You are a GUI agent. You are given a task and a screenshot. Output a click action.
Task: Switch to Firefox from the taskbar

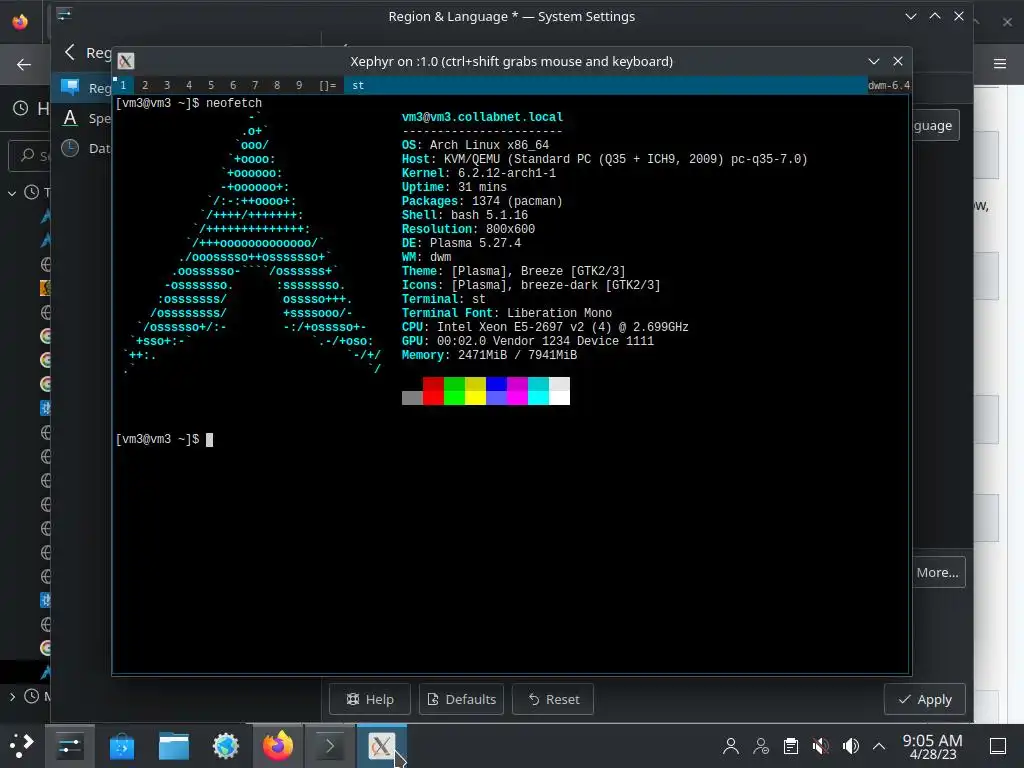click(x=278, y=745)
